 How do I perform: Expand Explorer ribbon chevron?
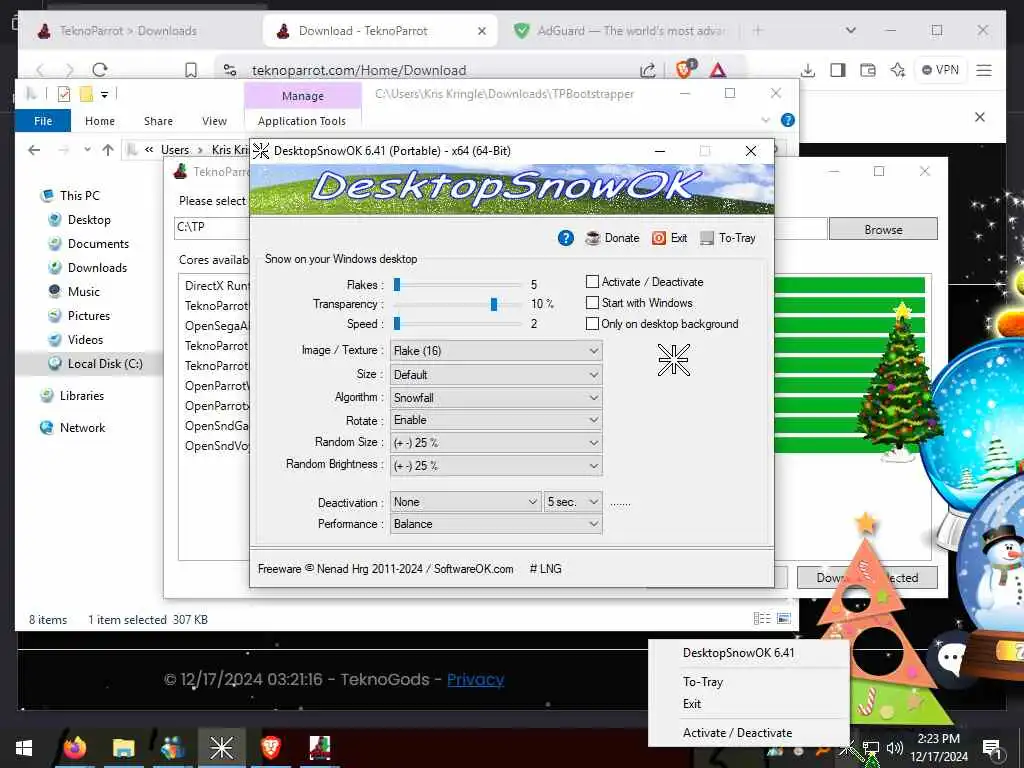(x=765, y=120)
